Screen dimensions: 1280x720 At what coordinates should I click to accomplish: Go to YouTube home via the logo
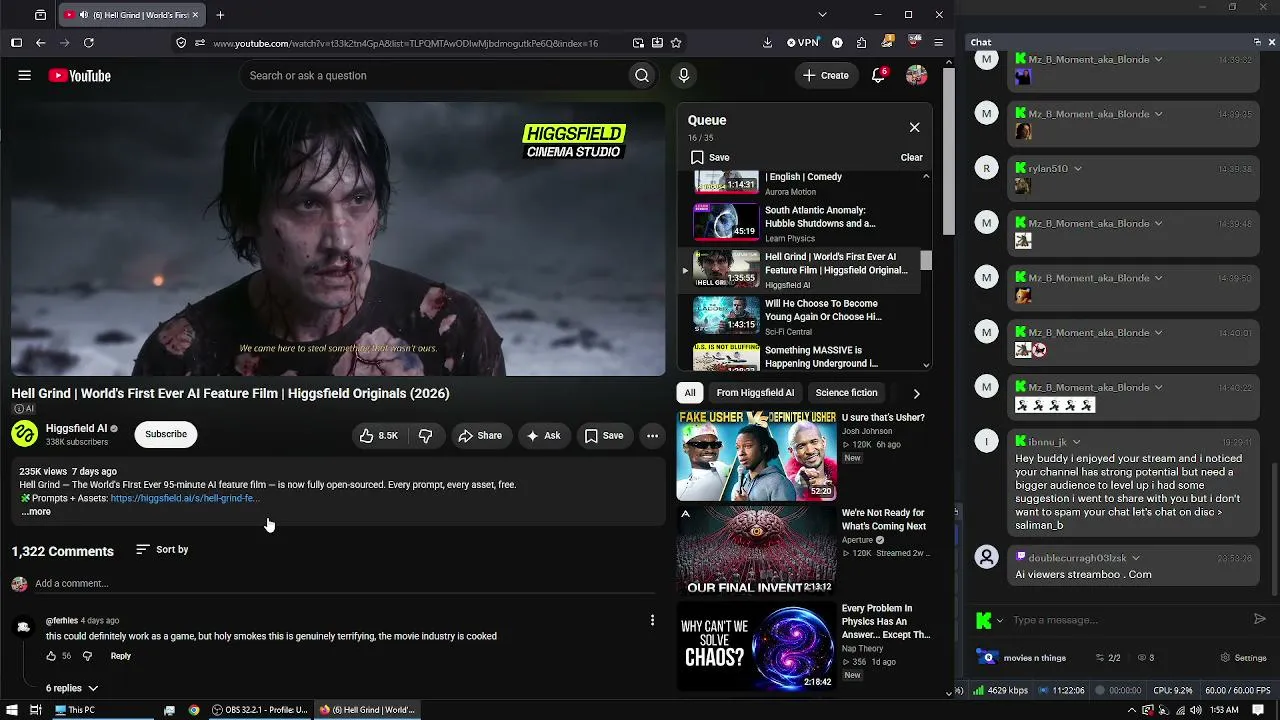[79, 76]
